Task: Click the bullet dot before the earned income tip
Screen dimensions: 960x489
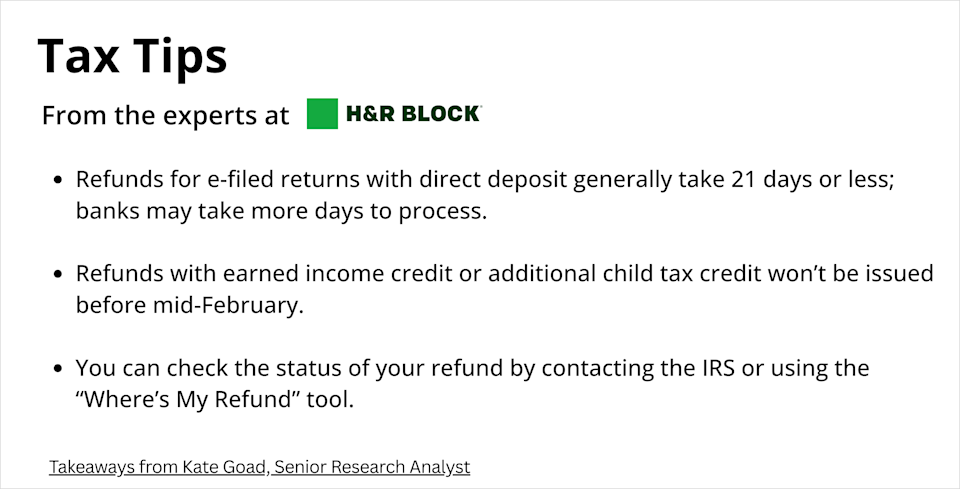Action: [x=58, y=275]
